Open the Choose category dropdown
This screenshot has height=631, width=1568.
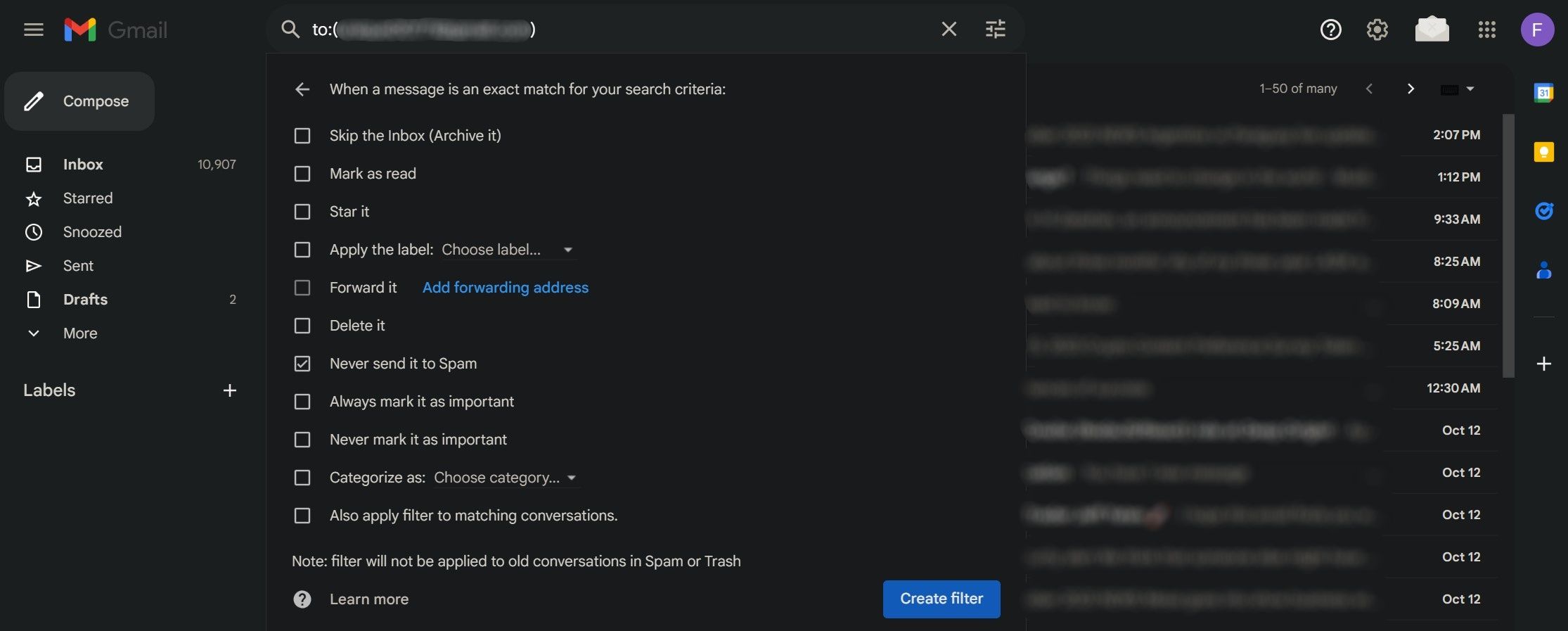[x=503, y=477]
